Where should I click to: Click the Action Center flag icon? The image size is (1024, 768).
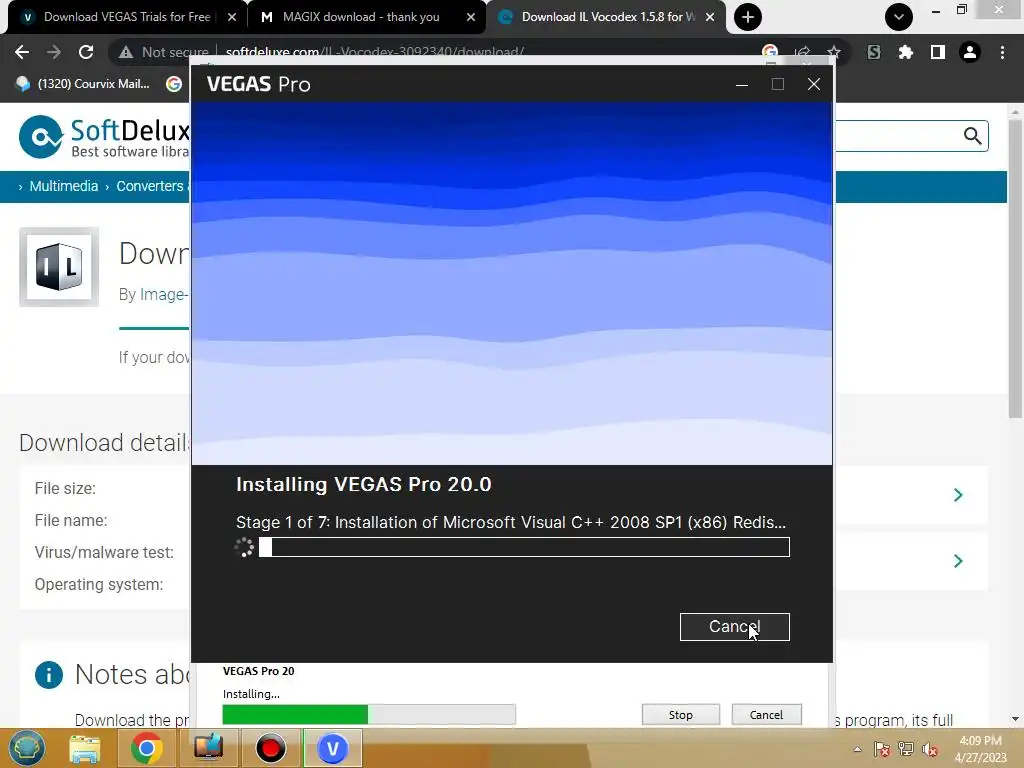(881, 749)
